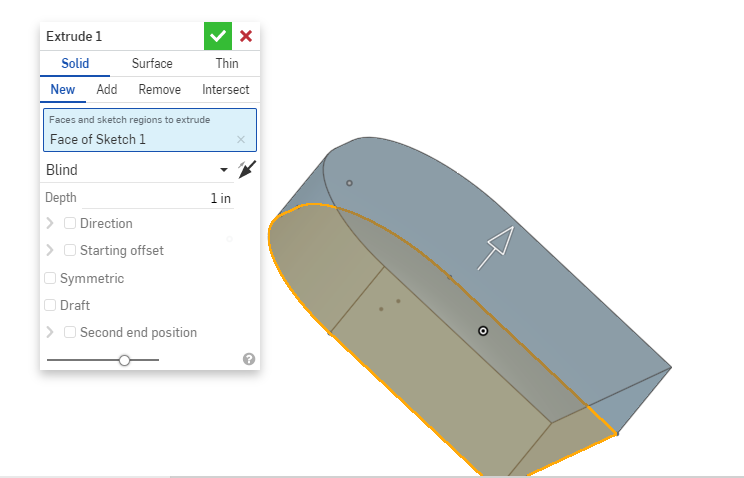
Task: Click the extrude direction arrow in viewport
Action: [495, 248]
